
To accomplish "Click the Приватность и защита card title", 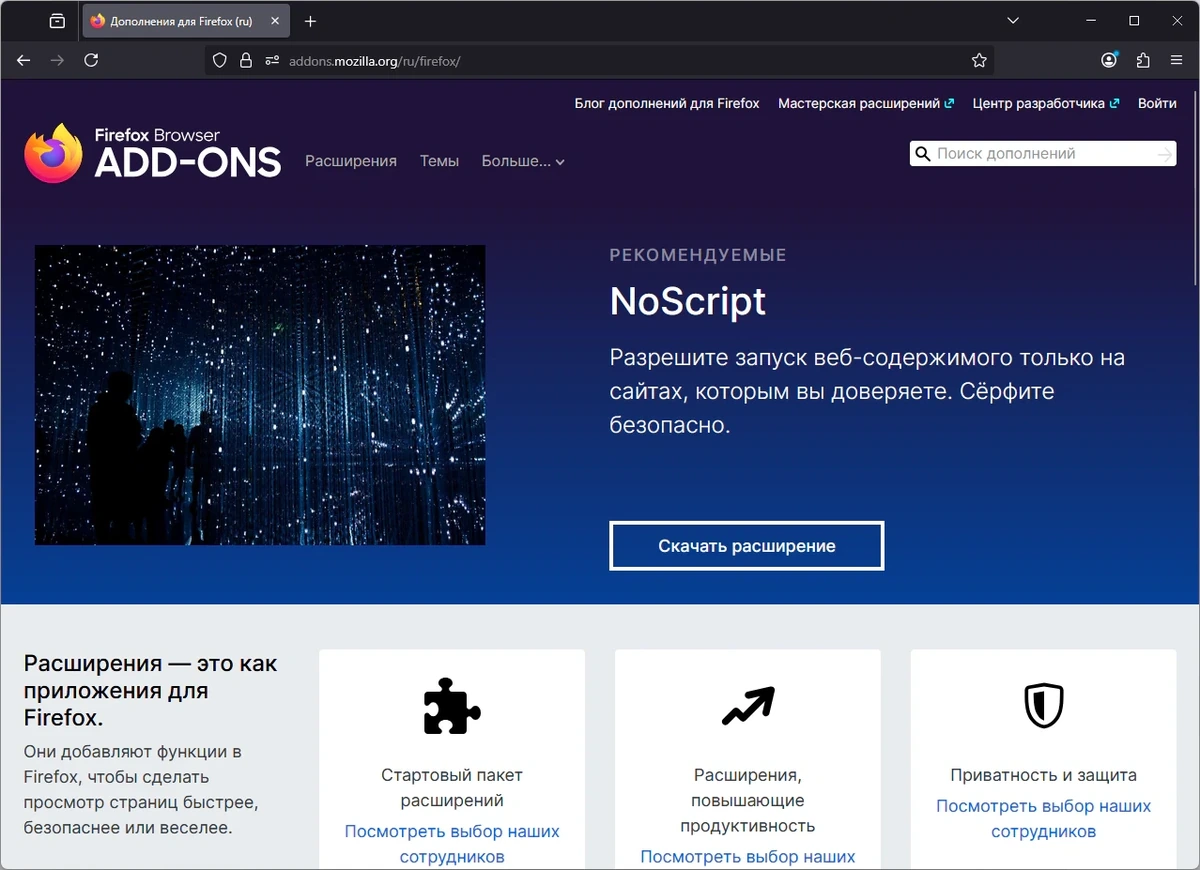I will pos(1044,775).
